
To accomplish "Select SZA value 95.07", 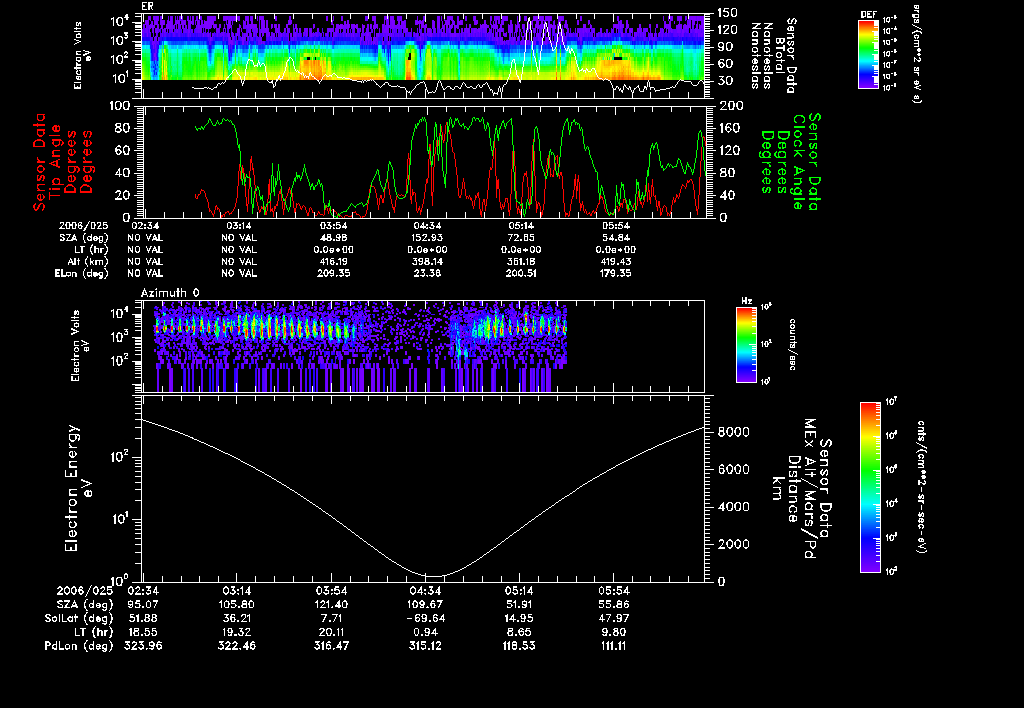I will click(x=143, y=604).
